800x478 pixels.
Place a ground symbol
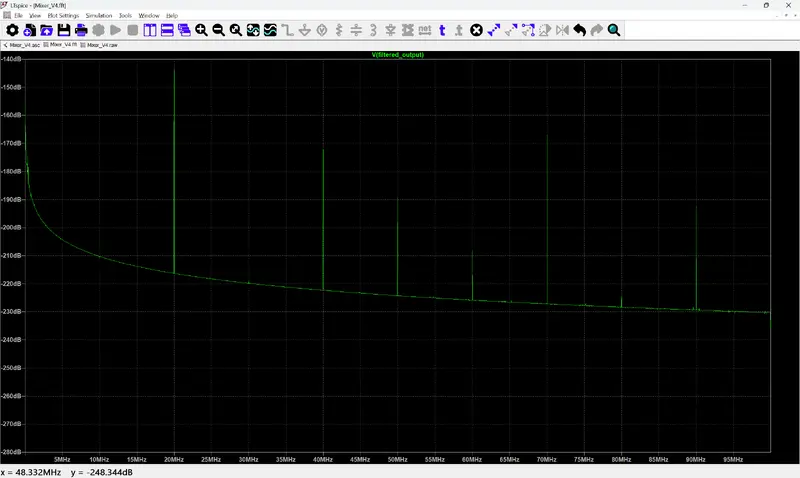(305, 30)
